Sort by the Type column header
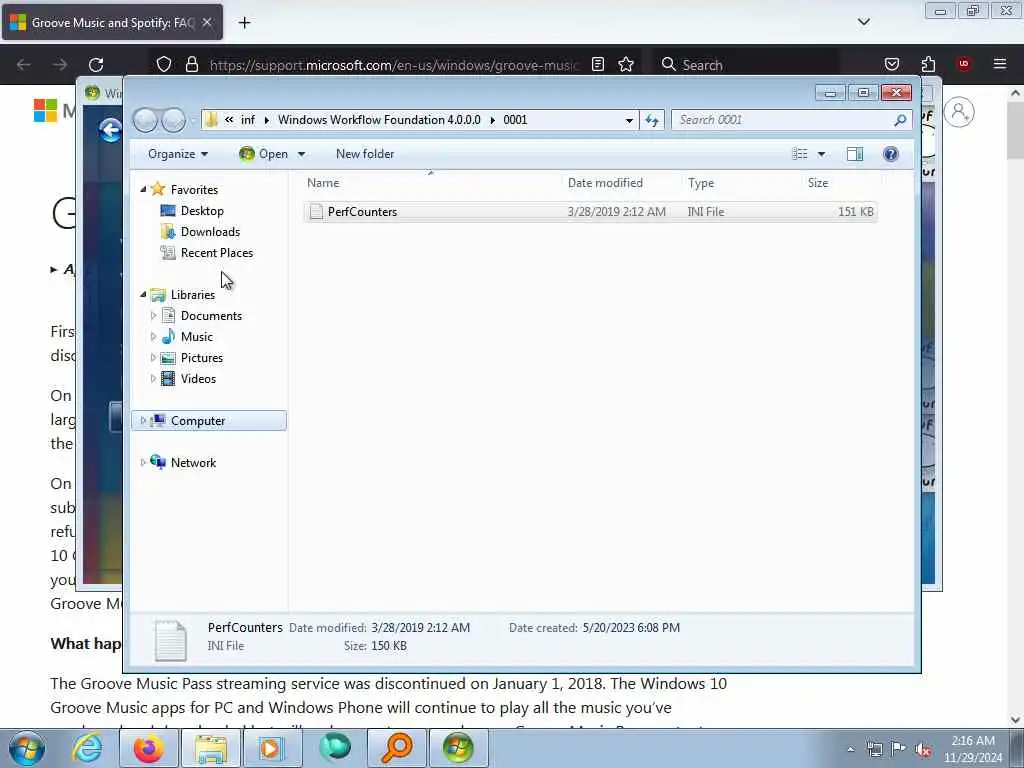 click(x=741, y=183)
